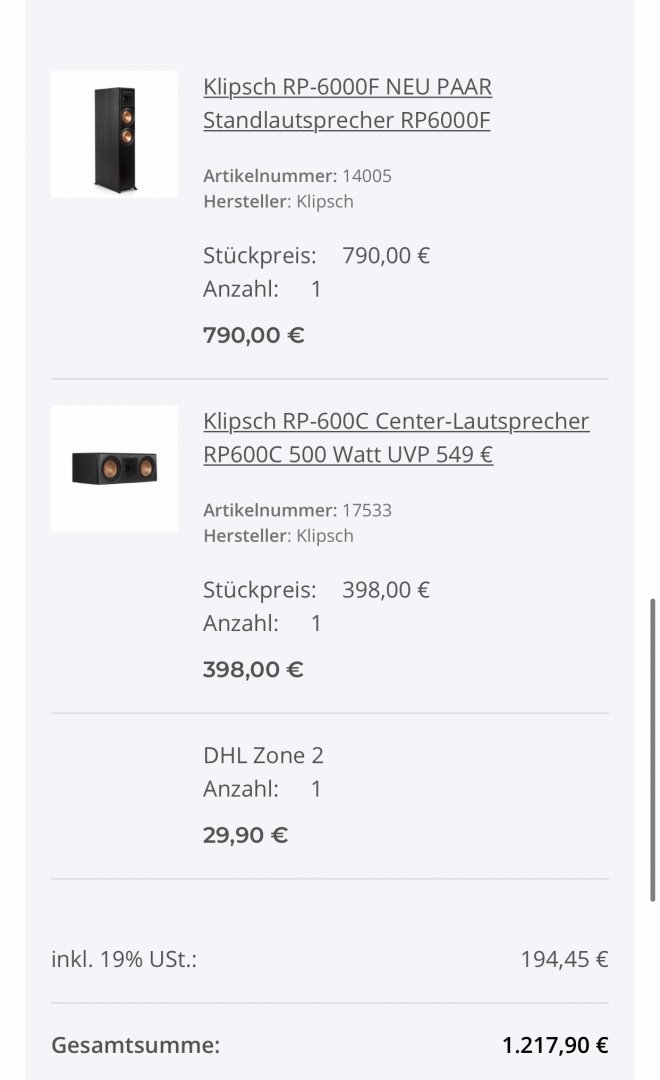
Task: Click the RP-600C center speaker thumbnail
Action: point(114,468)
